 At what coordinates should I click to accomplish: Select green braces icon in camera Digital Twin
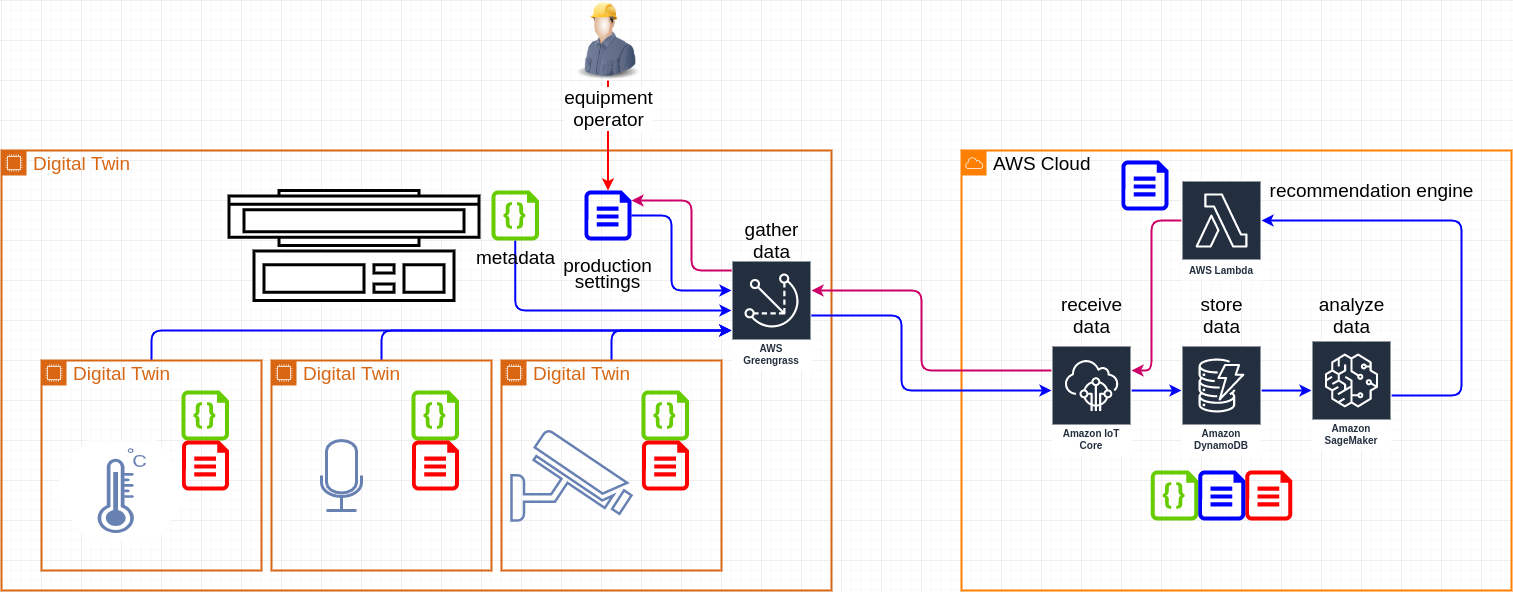(x=665, y=415)
